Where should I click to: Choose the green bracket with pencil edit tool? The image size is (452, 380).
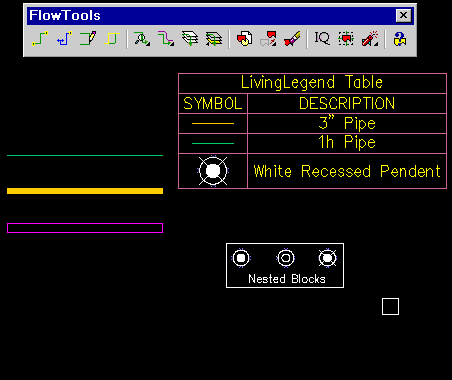tap(88, 39)
